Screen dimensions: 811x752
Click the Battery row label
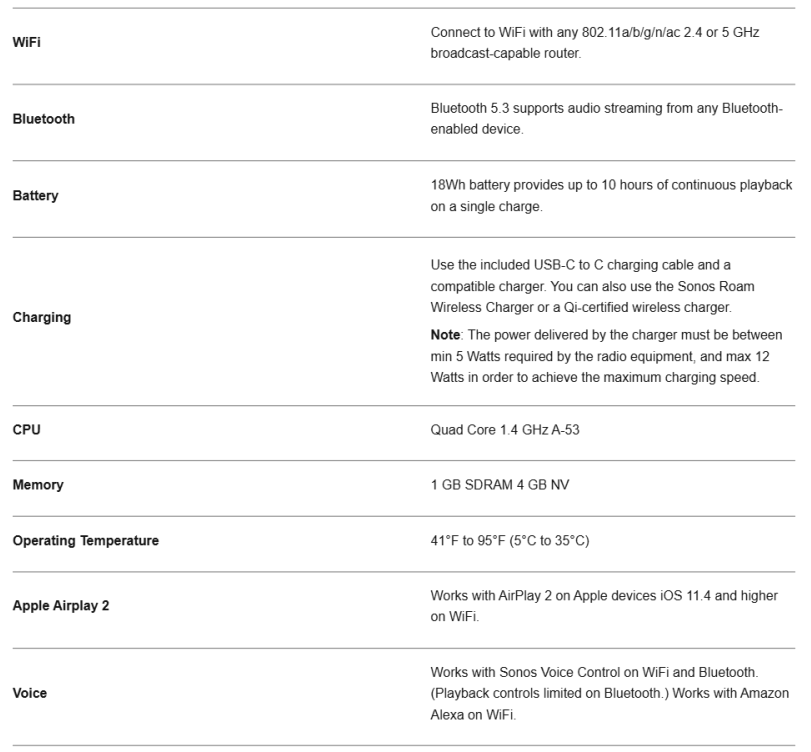tap(35, 196)
